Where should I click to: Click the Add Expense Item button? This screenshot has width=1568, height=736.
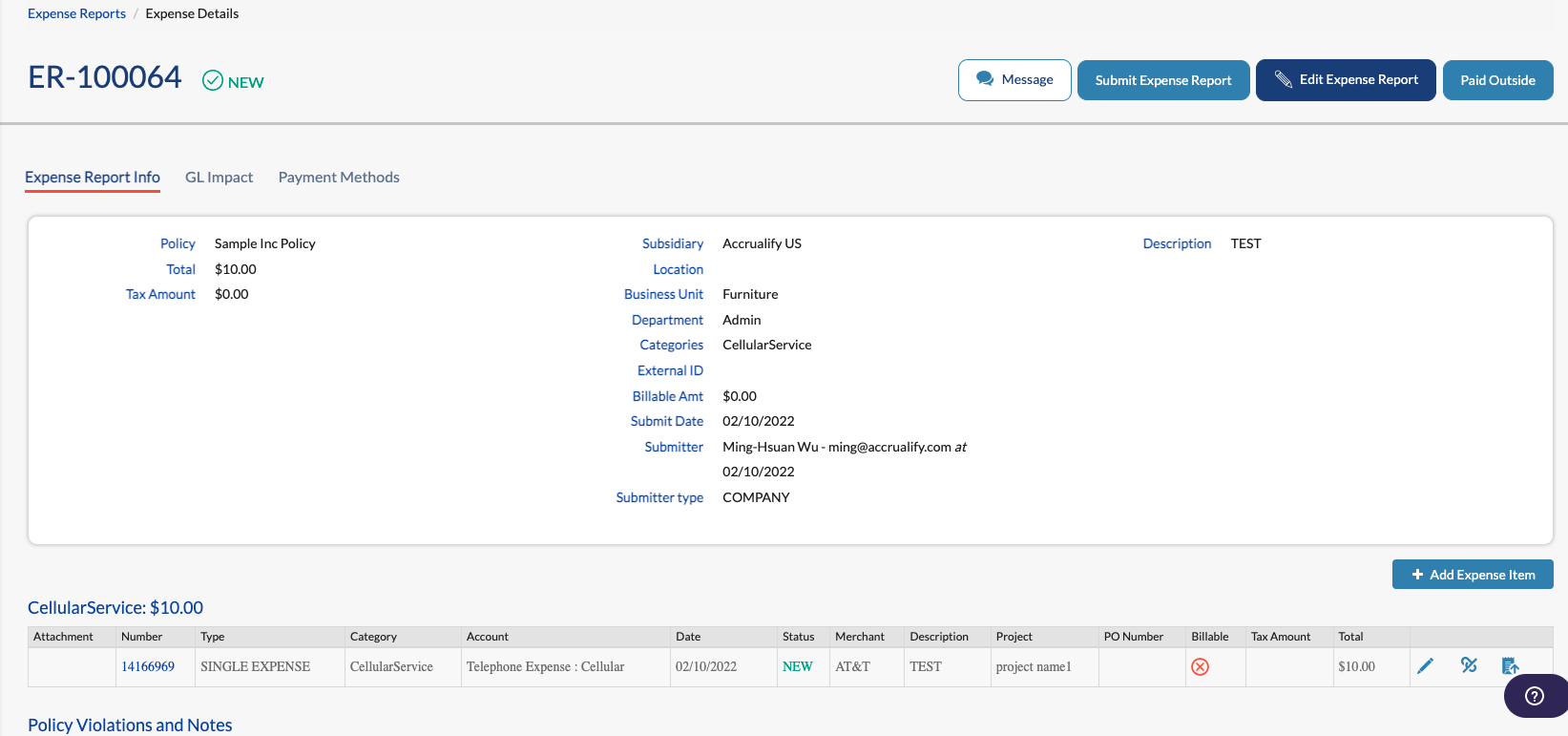click(1473, 575)
